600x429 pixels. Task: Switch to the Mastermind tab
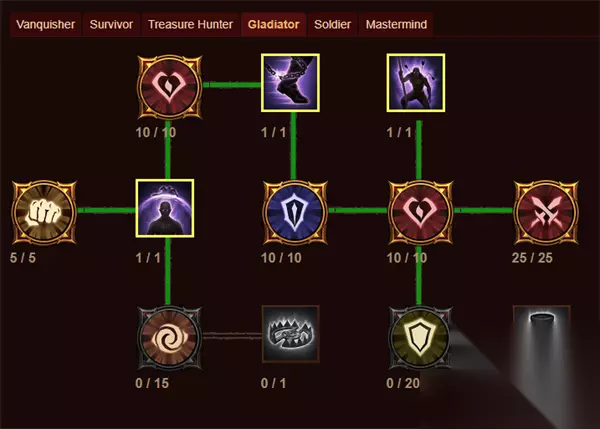pos(396,24)
